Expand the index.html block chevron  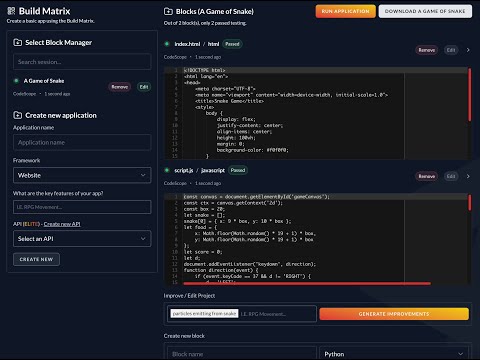tap(468, 50)
